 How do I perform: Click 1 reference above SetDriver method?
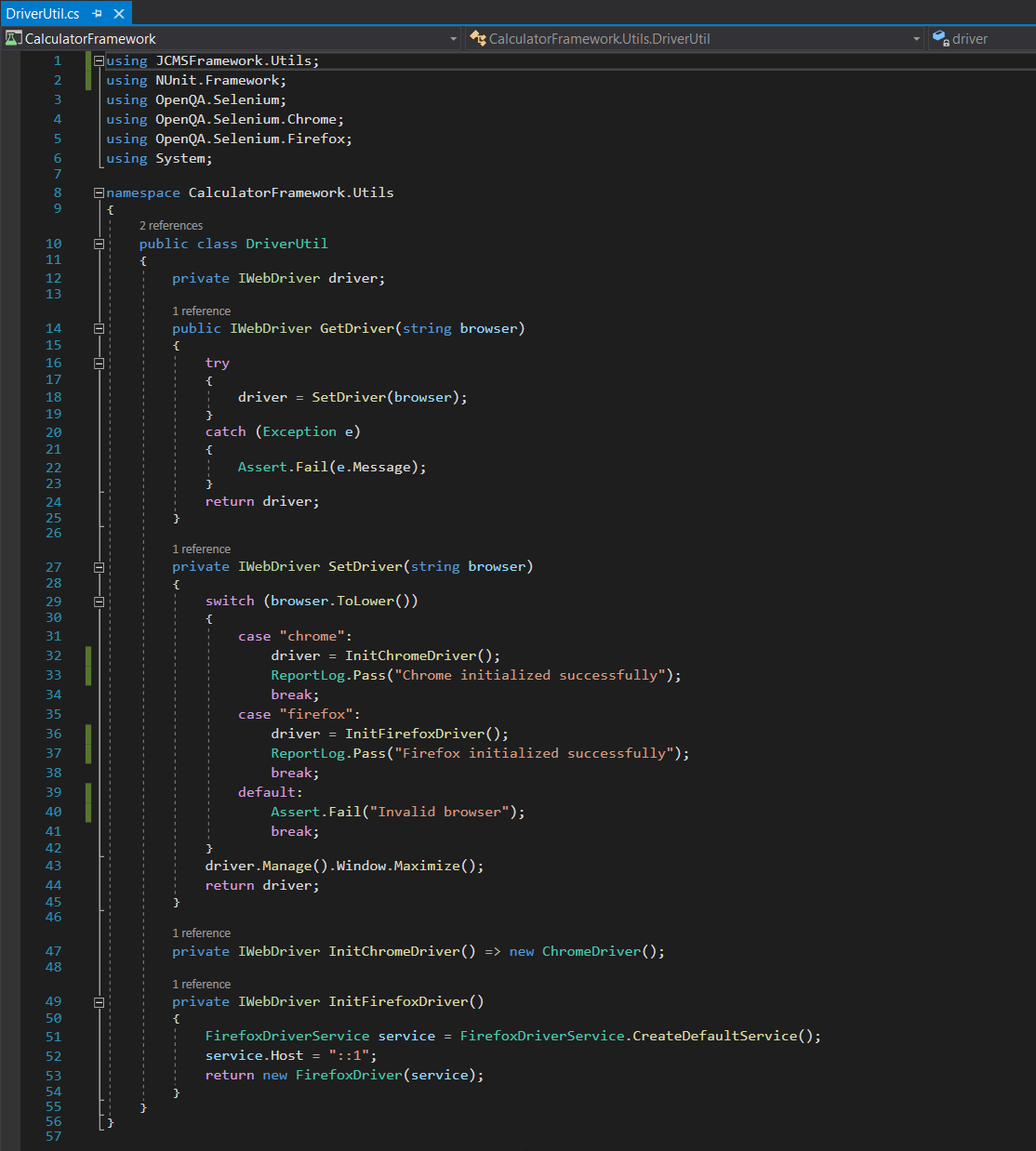(x=201, y=549)
